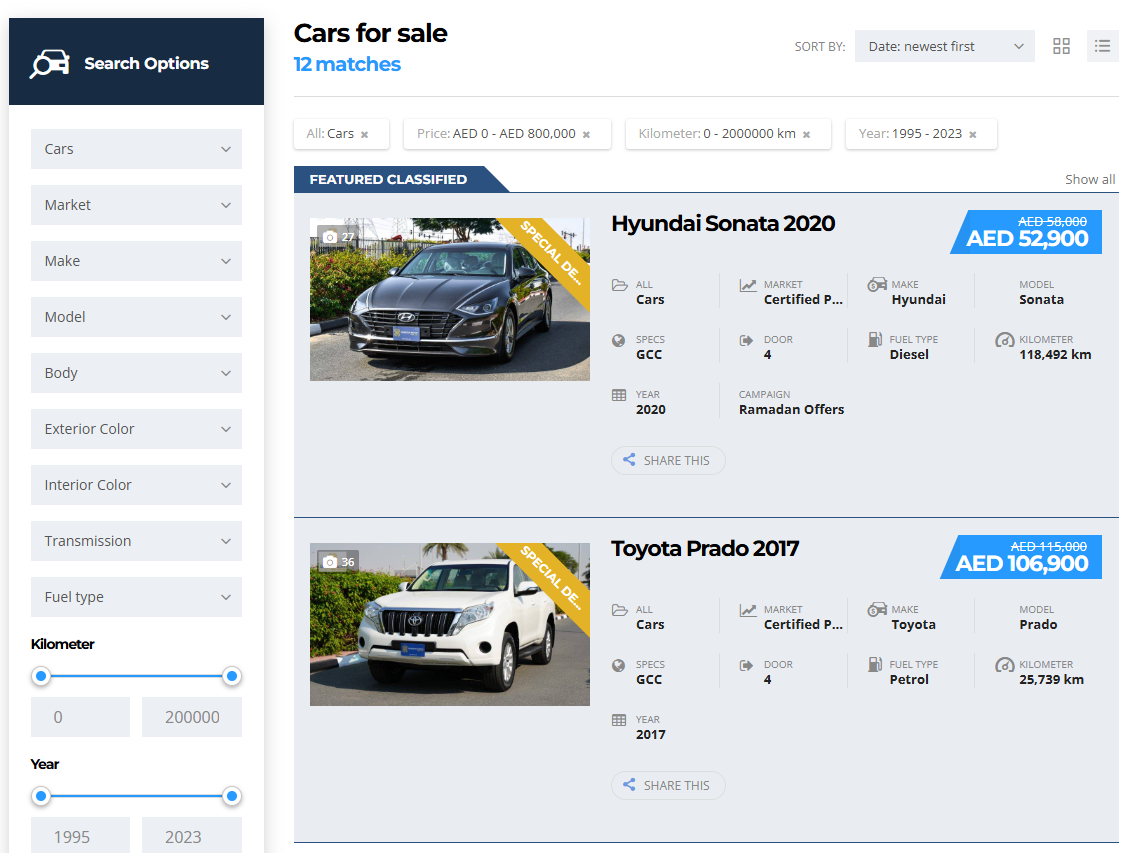This screenshot has width=1146, height=853.
Task: Click door icon in Toyota Prado listing
Action: [x=746, y=665]
